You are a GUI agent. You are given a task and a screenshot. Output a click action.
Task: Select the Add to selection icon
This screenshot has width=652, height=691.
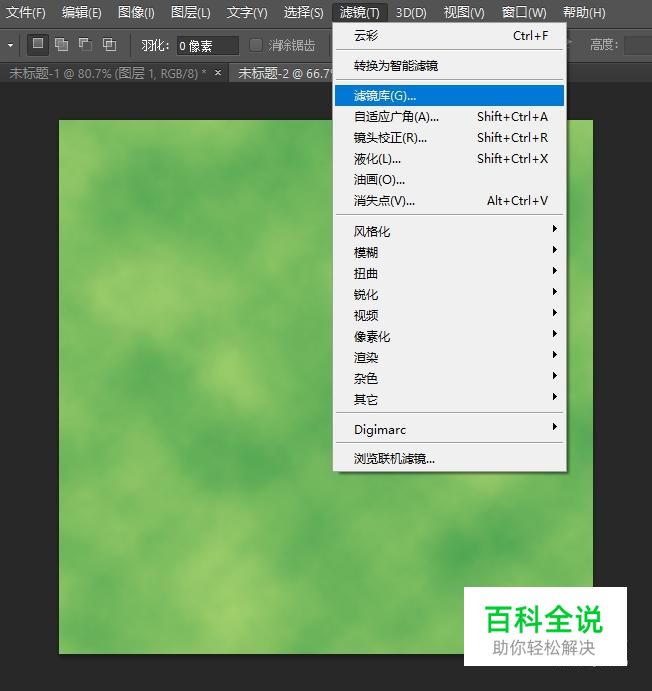coord(61,45)
